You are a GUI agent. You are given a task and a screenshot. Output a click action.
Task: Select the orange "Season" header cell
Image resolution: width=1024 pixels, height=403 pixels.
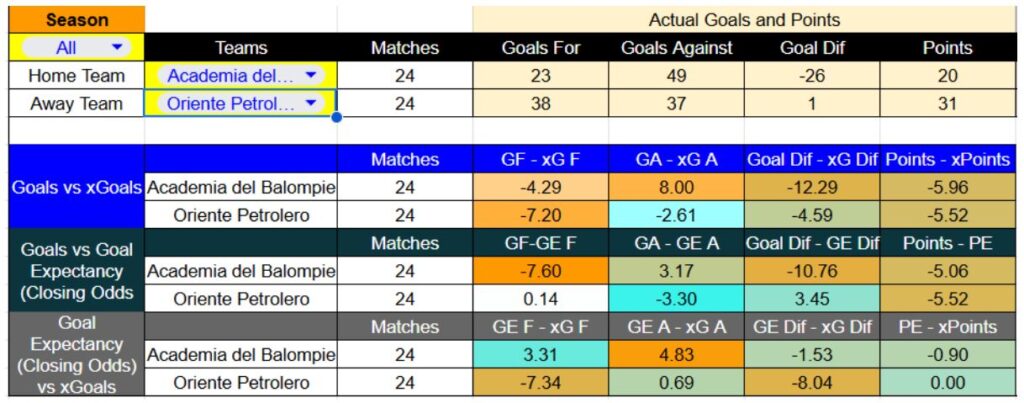click(77, 19)
